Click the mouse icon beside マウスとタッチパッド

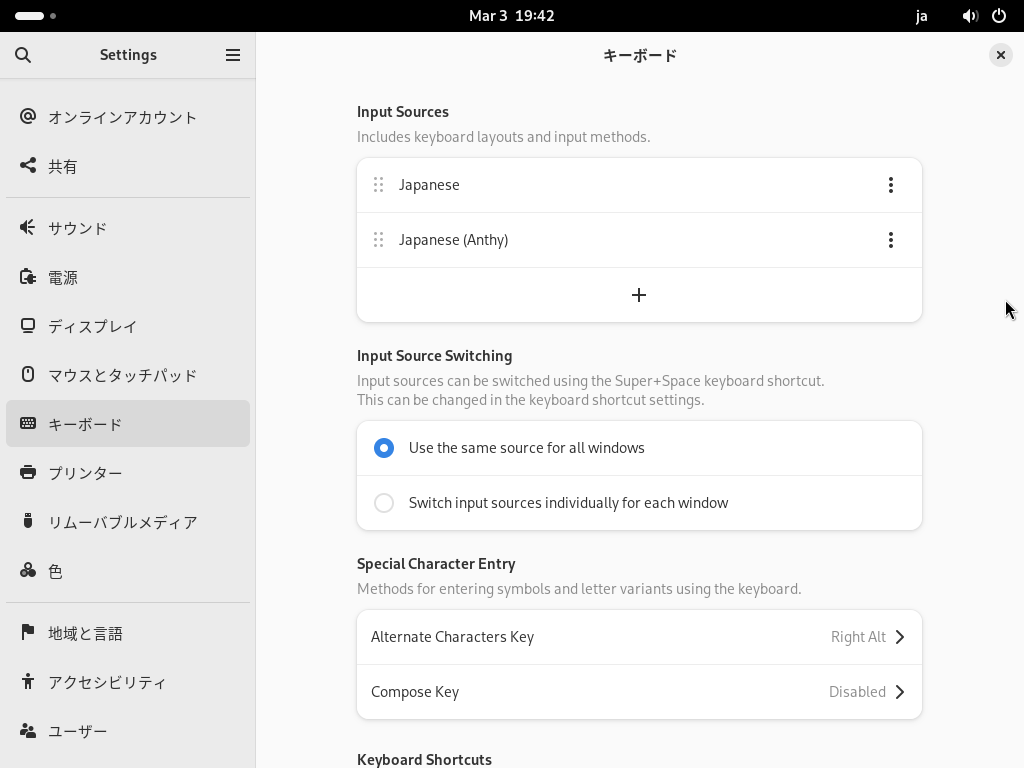[27, 374]
